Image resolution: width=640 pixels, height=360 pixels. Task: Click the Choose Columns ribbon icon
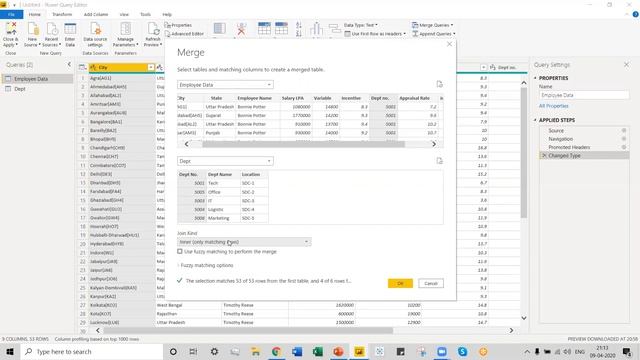click(220, 29)
